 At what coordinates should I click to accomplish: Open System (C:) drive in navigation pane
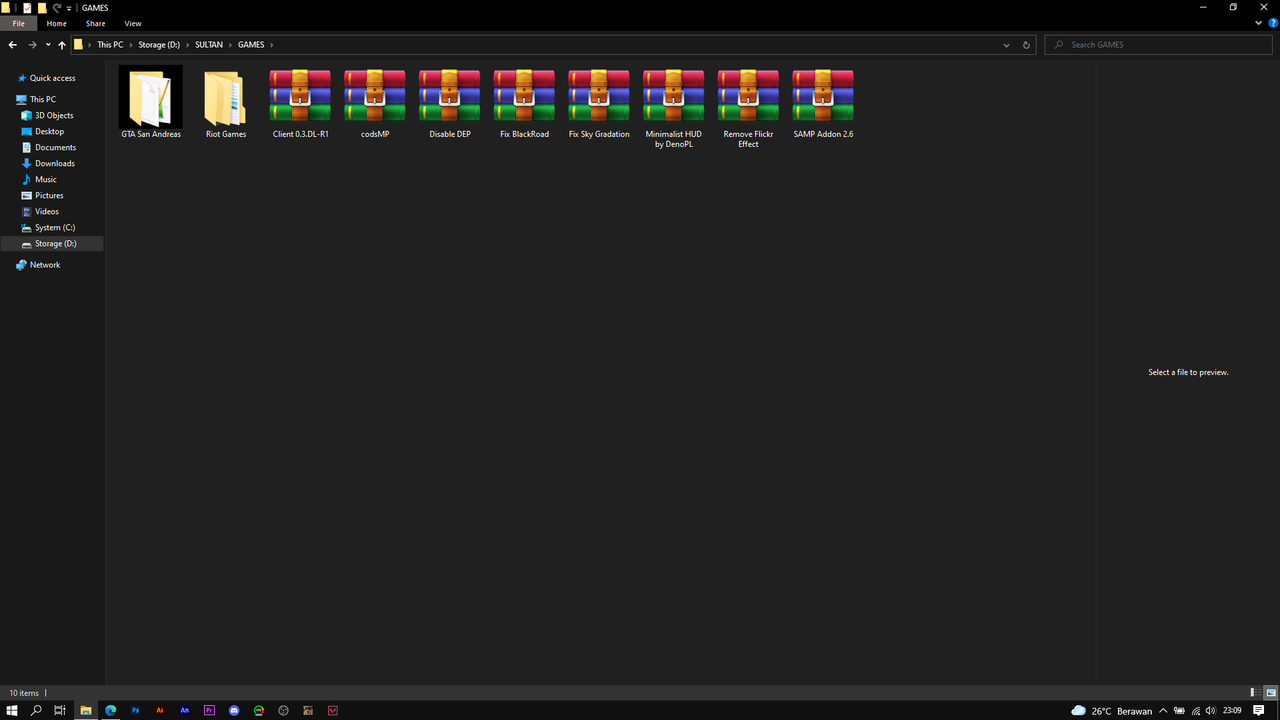click(55, 227)
